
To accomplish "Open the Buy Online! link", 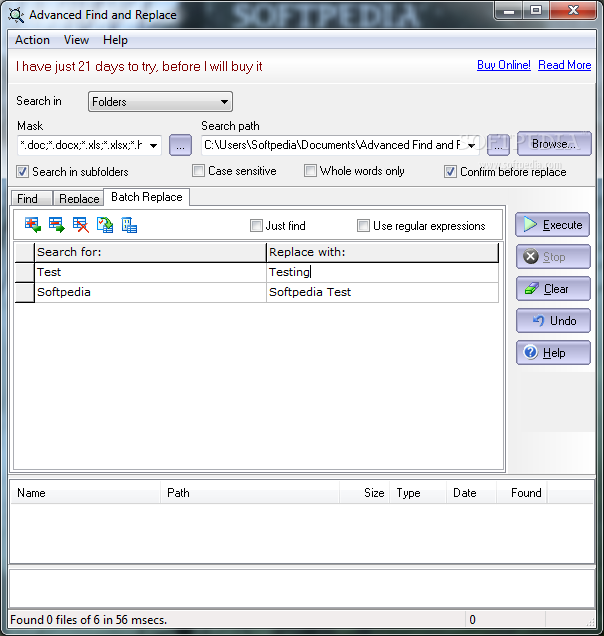I will click(x=503, y=65).
